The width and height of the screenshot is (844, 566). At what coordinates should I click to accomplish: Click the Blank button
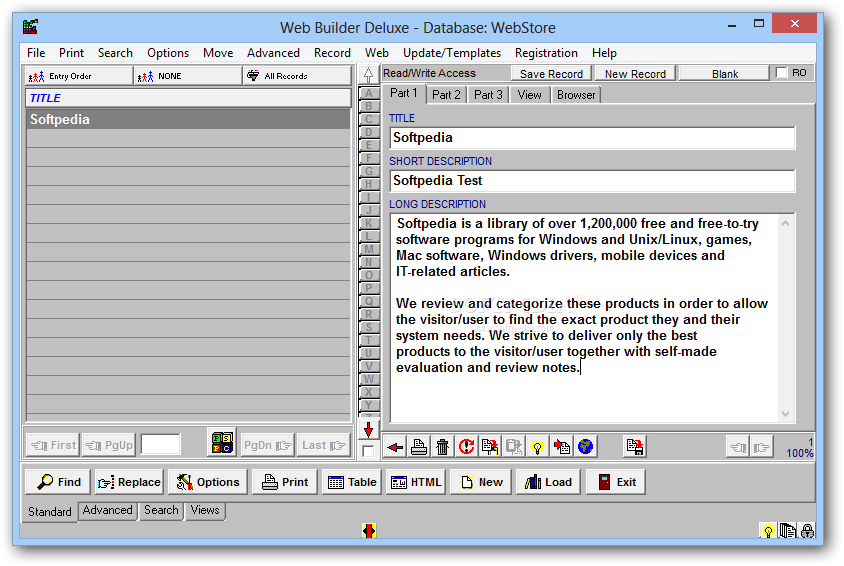coord(725,74)
